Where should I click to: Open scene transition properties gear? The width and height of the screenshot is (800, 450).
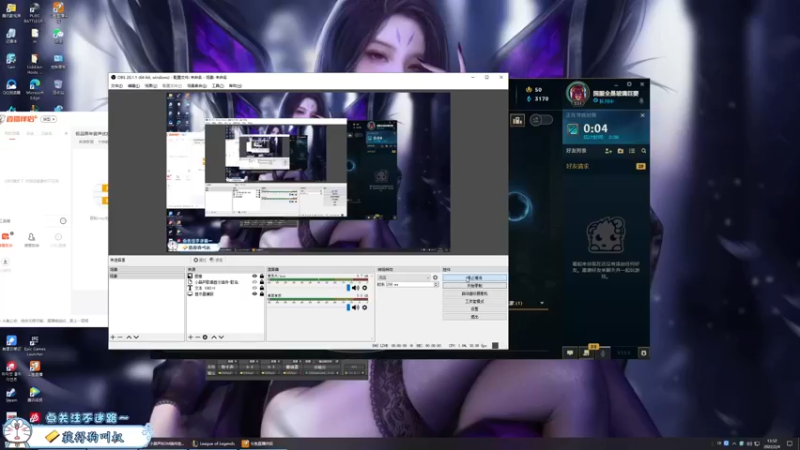(435, 278)
